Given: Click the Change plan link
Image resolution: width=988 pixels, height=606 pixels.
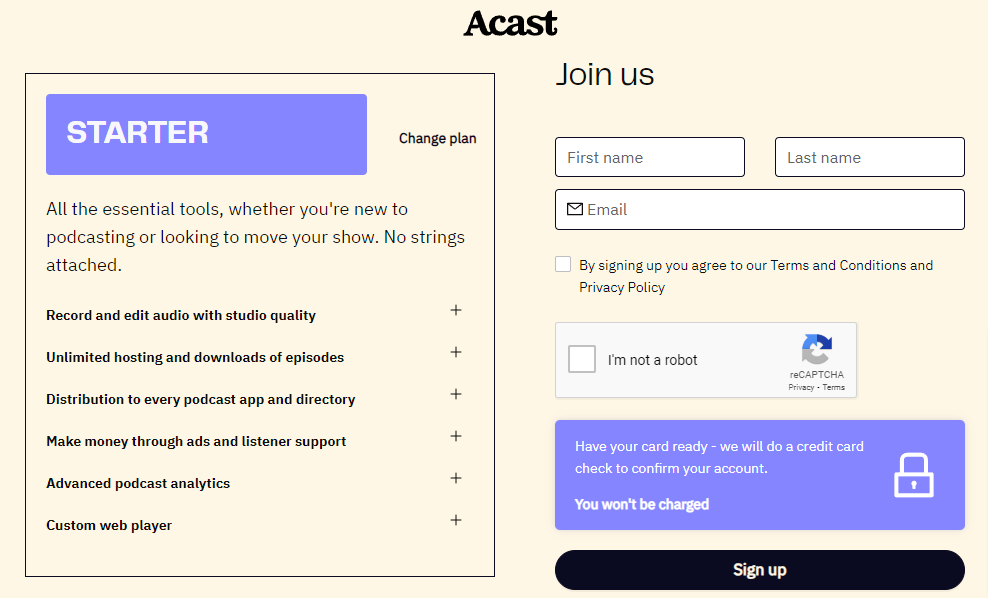Looking at the screenshot, I should (x=437, y=138).
